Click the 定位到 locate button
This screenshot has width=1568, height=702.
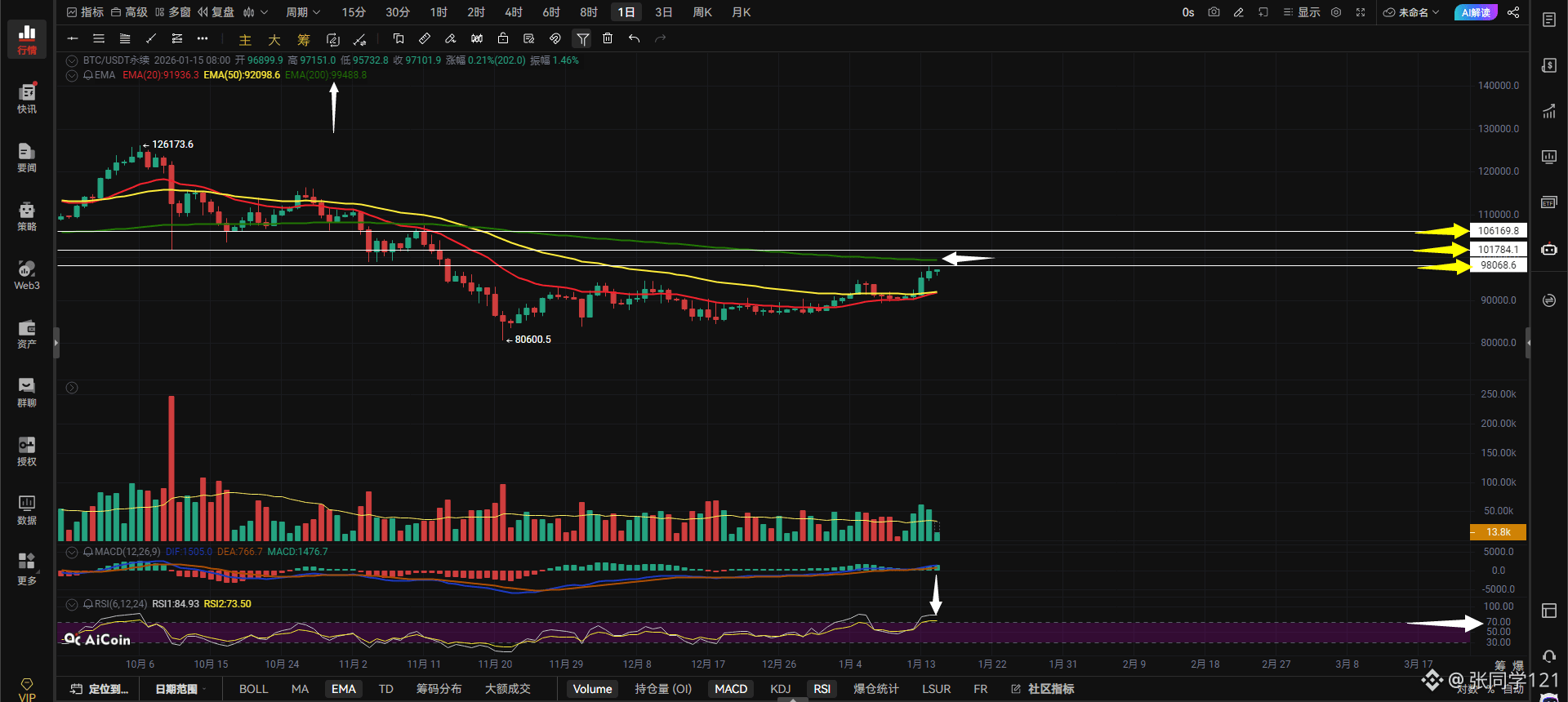point(100,689)
